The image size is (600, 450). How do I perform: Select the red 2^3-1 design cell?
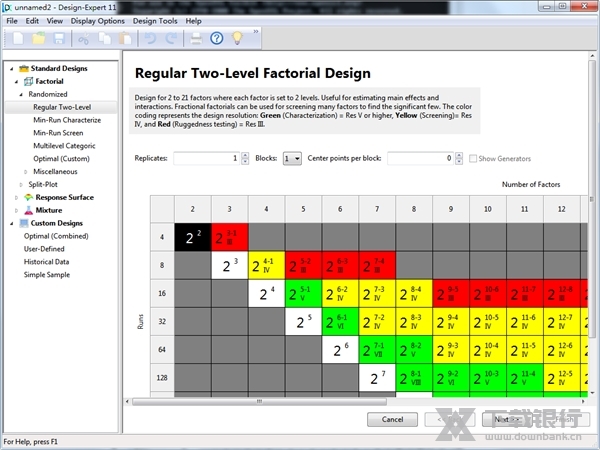click(230, 237)
